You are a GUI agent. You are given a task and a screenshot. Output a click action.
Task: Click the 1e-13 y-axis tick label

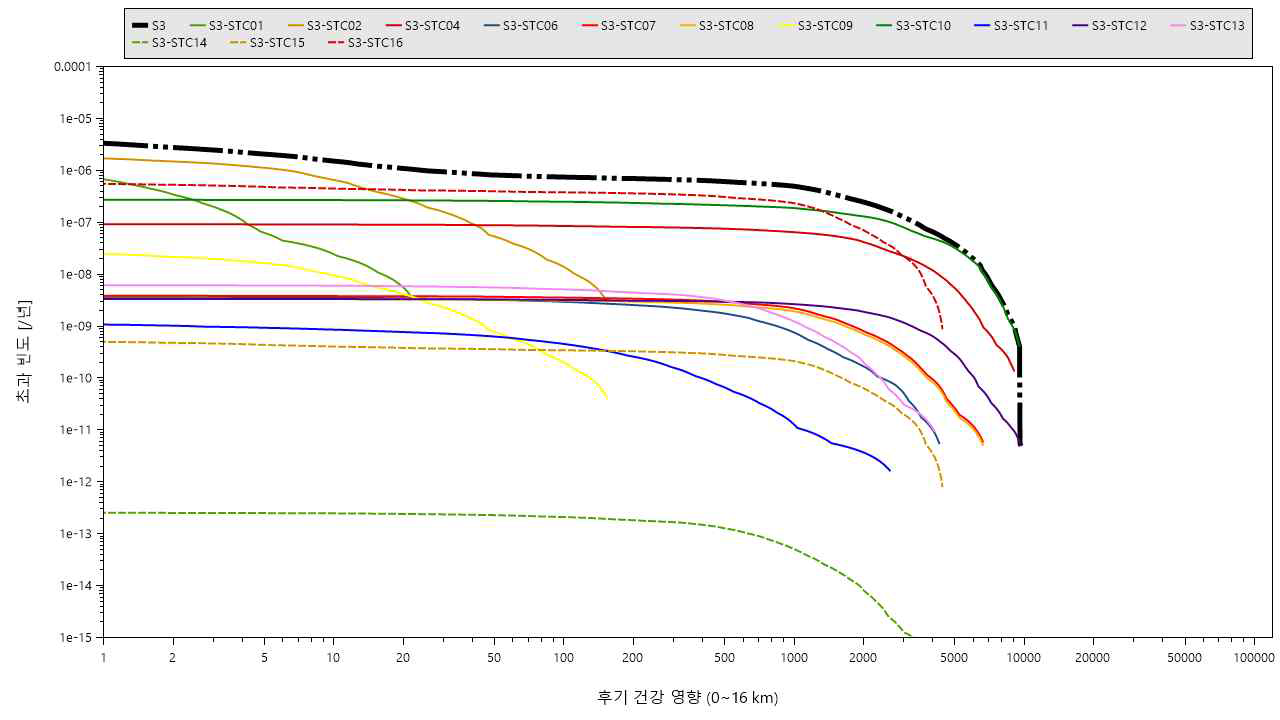pos(76,534)
